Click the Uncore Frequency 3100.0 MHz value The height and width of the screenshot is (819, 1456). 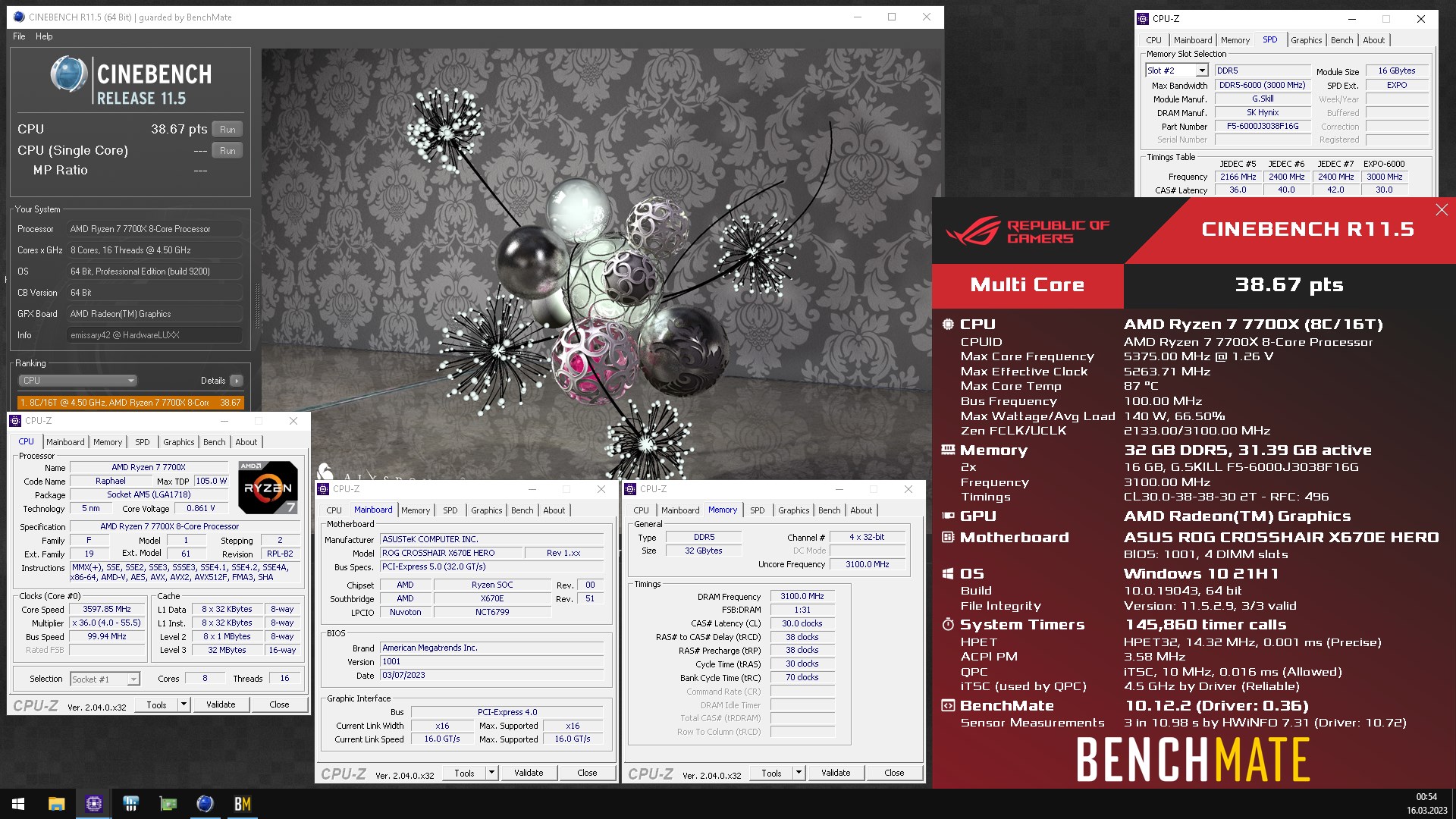coord(867,564)
